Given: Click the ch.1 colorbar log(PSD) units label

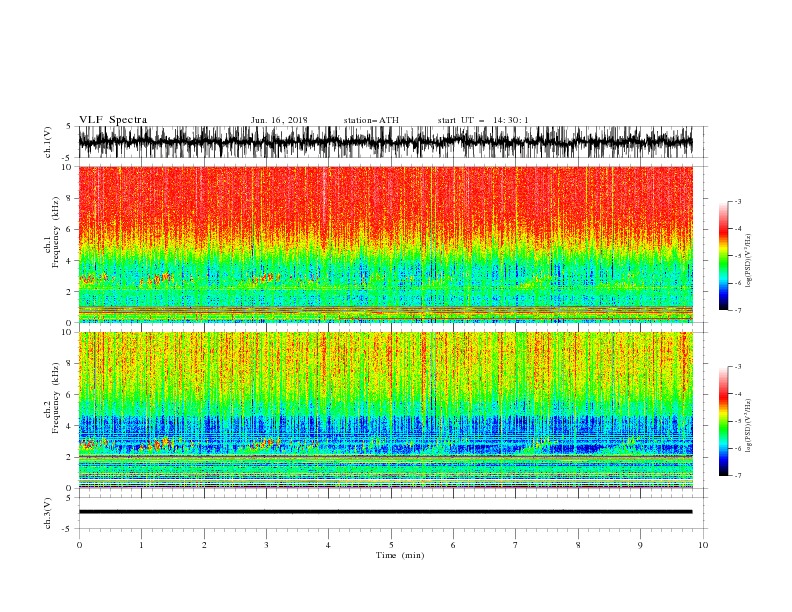Looking at the screenshot, I should click(x=749, y=261).
